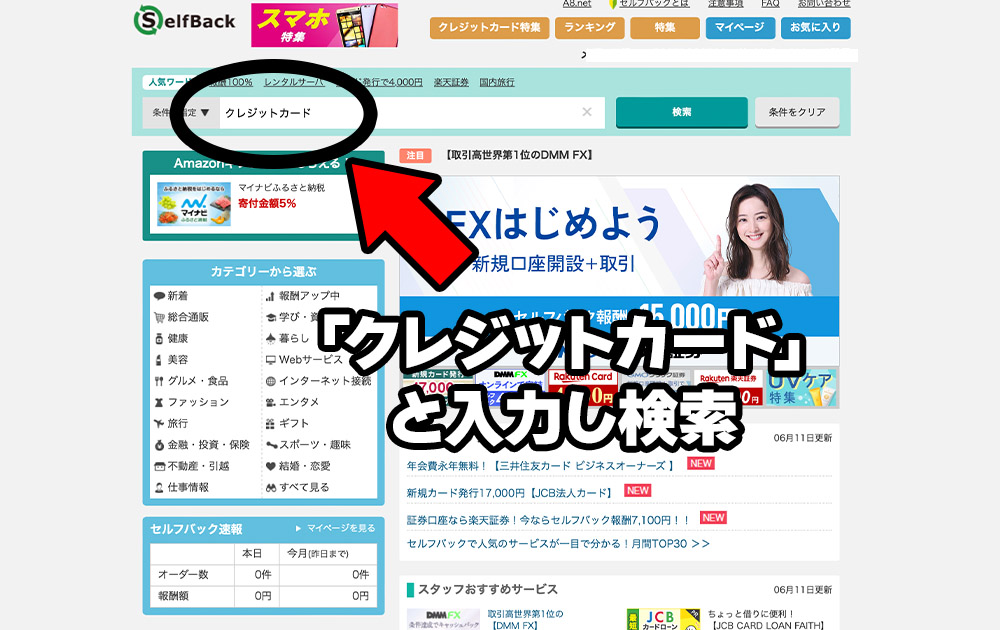Select the 総合通販 cart category
Image resolution: width=1000 pixels, height=630 pixels.
(159, 318)
